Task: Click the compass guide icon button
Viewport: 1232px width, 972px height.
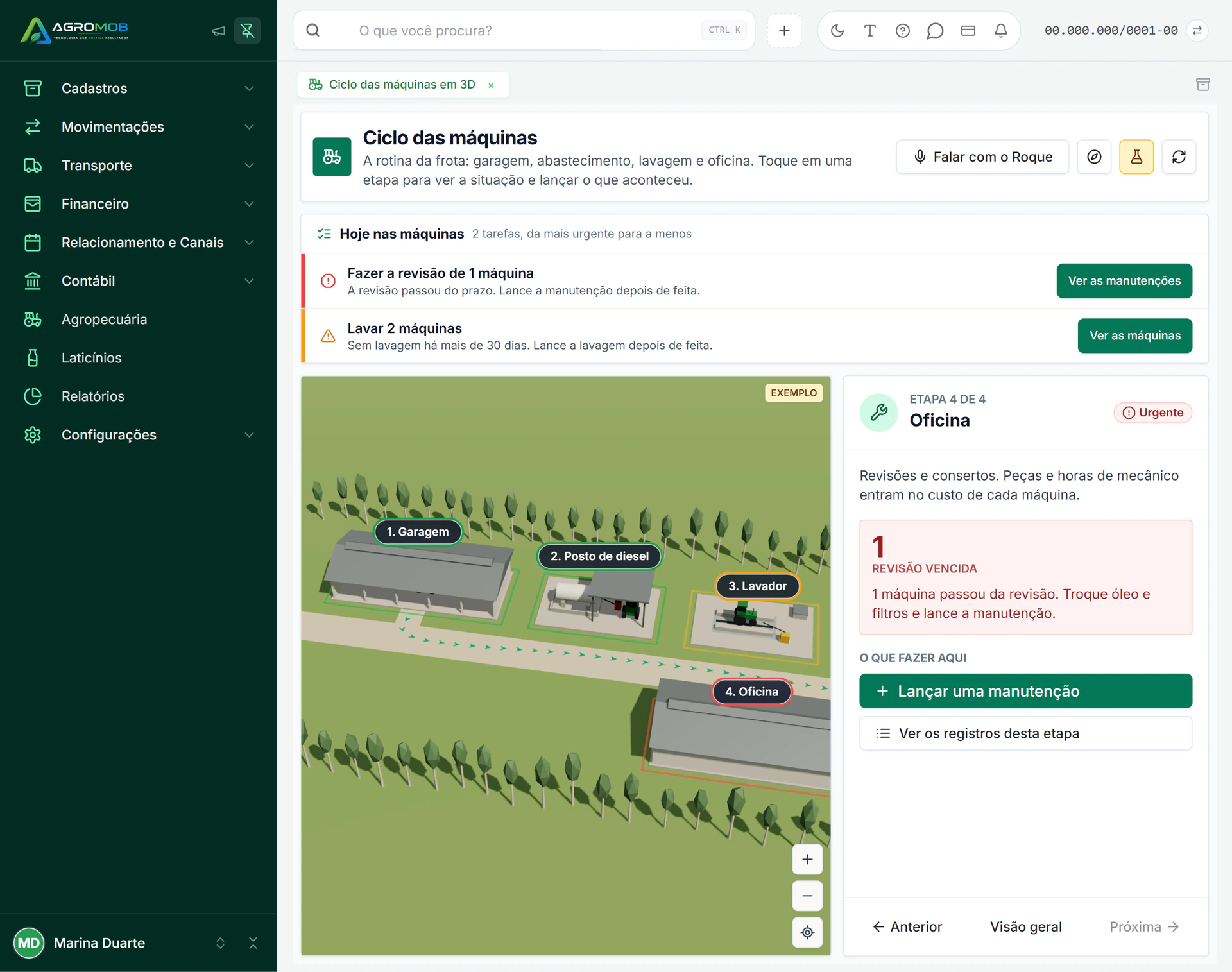Action: click(x=1094, y=157)
